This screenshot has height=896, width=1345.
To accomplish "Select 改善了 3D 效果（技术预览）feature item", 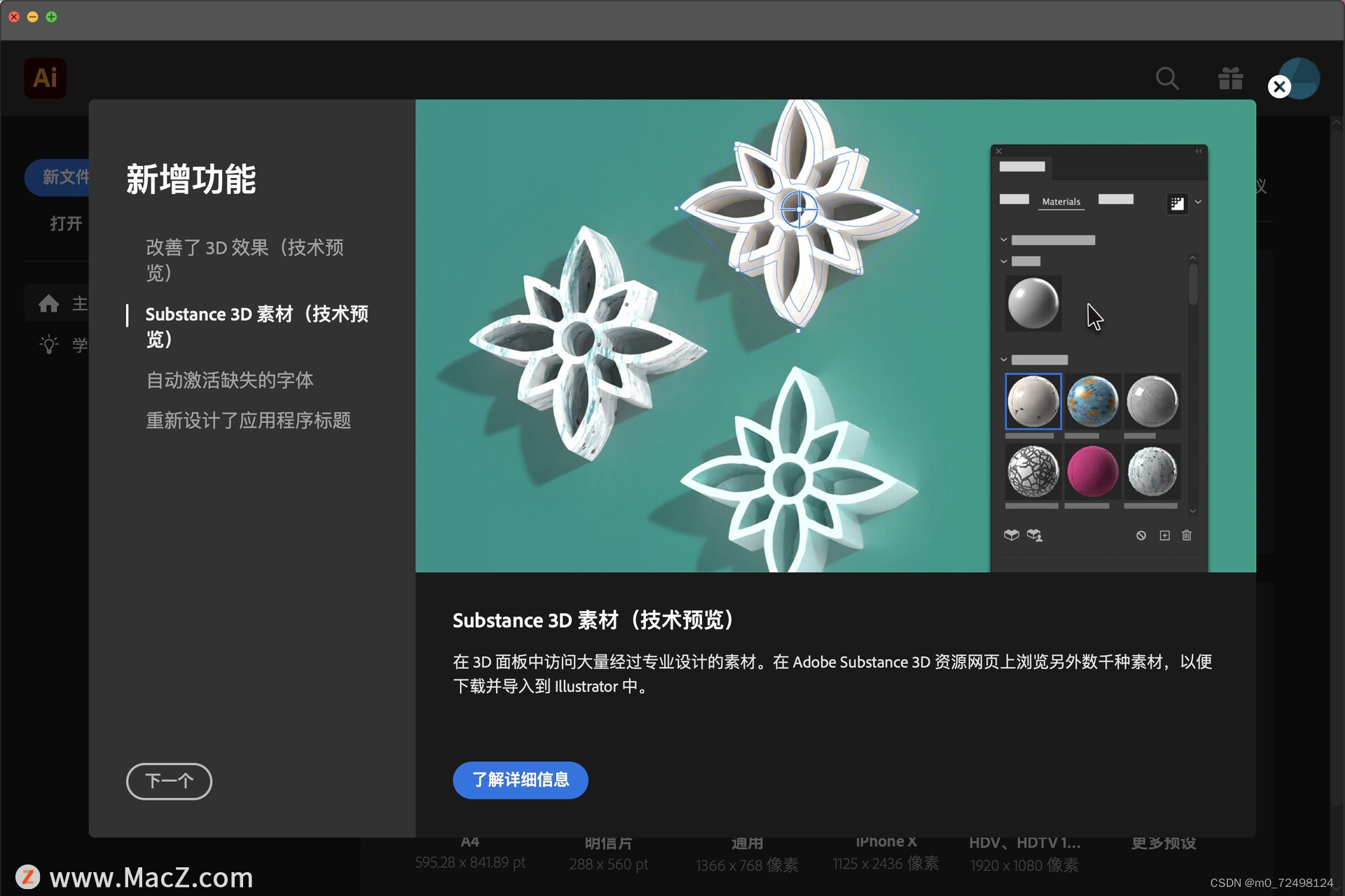I will [244, 259].
